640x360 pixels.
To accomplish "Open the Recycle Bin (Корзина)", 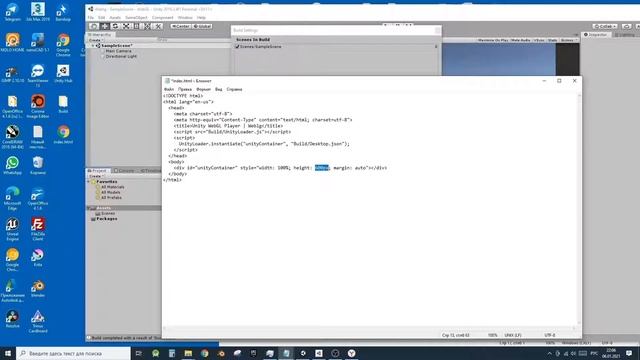I will click(x=38, y=165).
